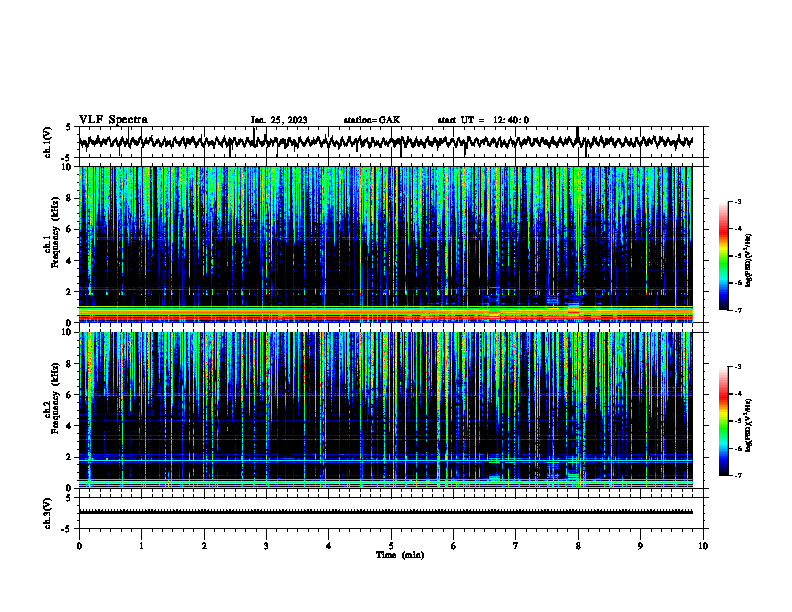792x612 pixels.
Task: Click the 0 minute tick on the time axis
Action: pyautogui.click(x=79, y=546)
